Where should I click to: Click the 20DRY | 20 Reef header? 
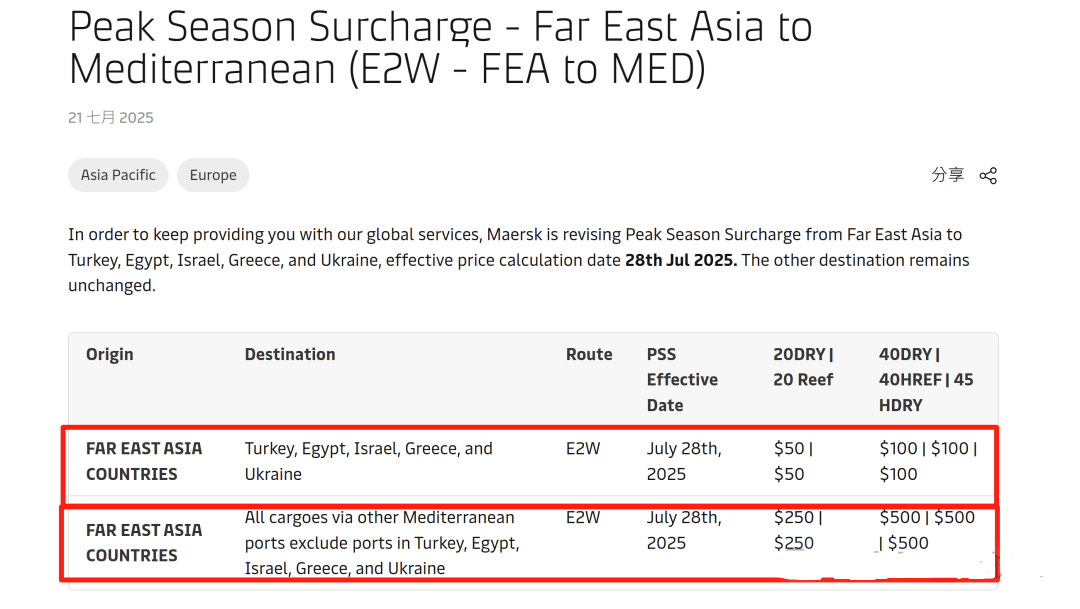pyautogui.click(x=803, y=367)
